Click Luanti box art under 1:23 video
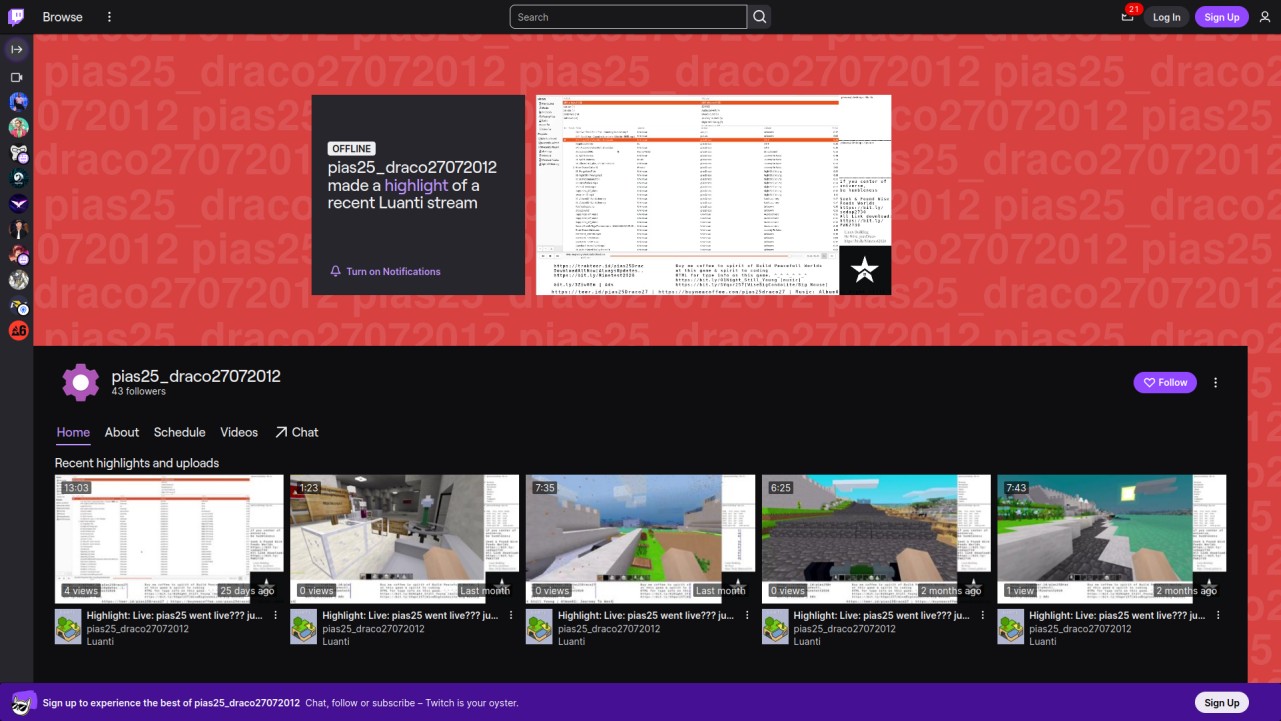The width and height of the screenshot is (1281, 721). 303,627
